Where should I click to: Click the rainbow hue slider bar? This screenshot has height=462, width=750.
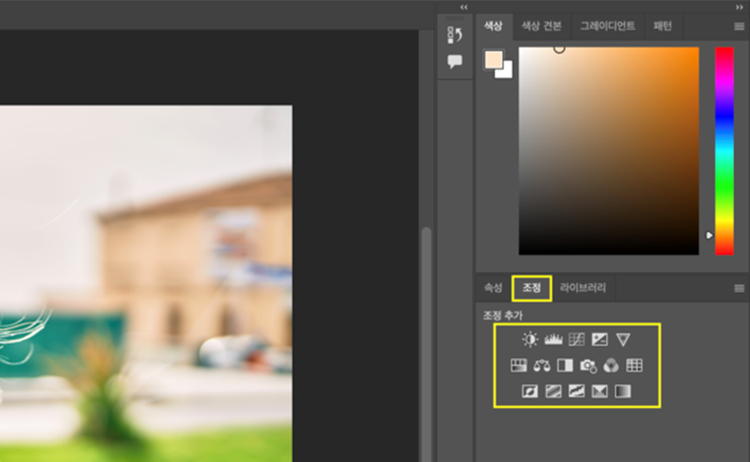pos(724,151)
